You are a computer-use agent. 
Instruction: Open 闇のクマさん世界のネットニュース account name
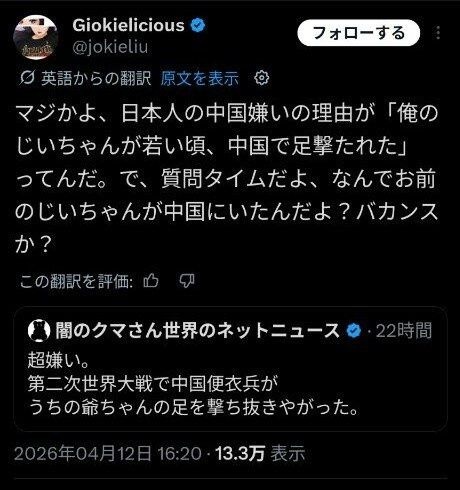point(197,331)
